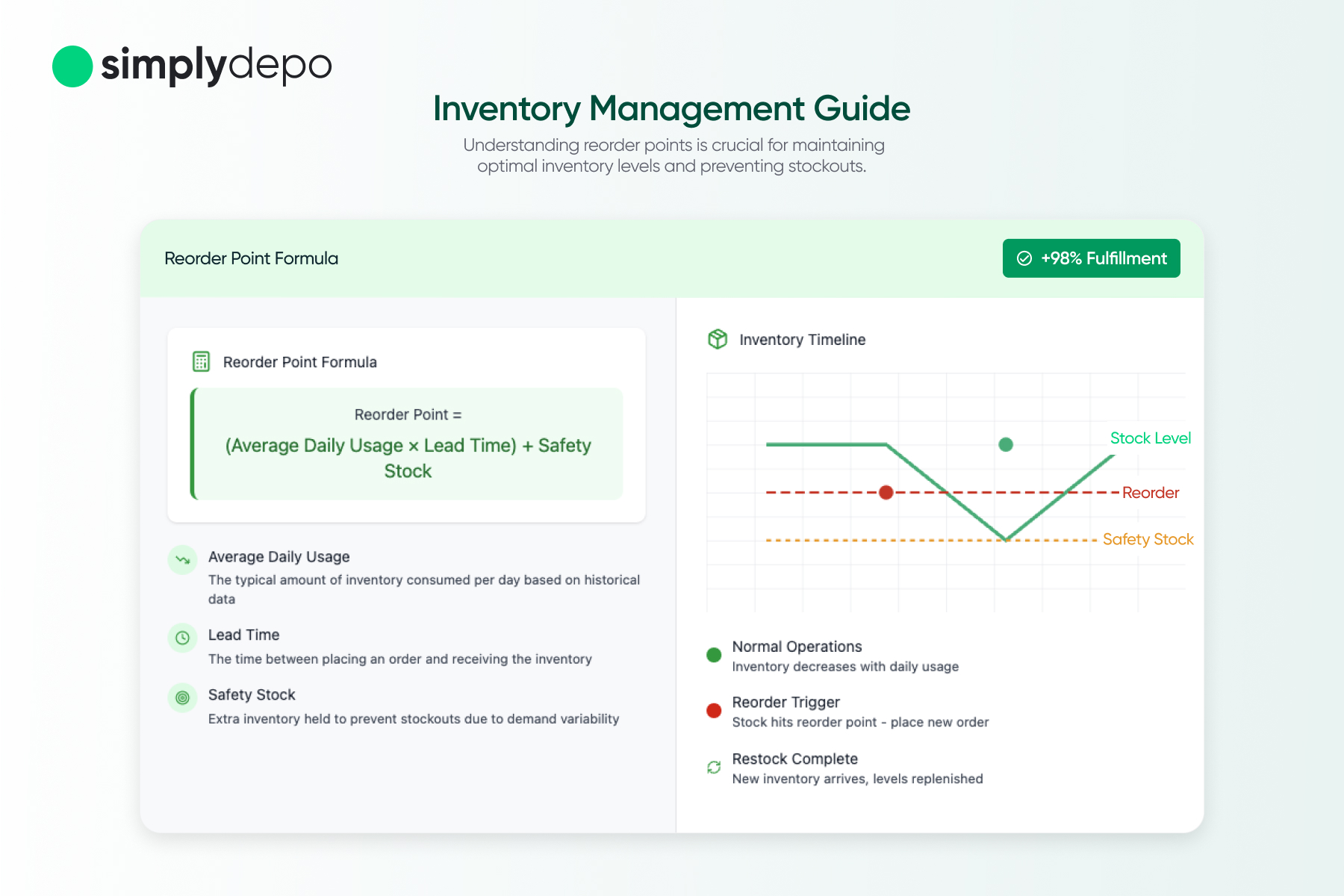Click the Average Daily Usage heading
This screenshot has width=1344, height=896.
point(279,557)
